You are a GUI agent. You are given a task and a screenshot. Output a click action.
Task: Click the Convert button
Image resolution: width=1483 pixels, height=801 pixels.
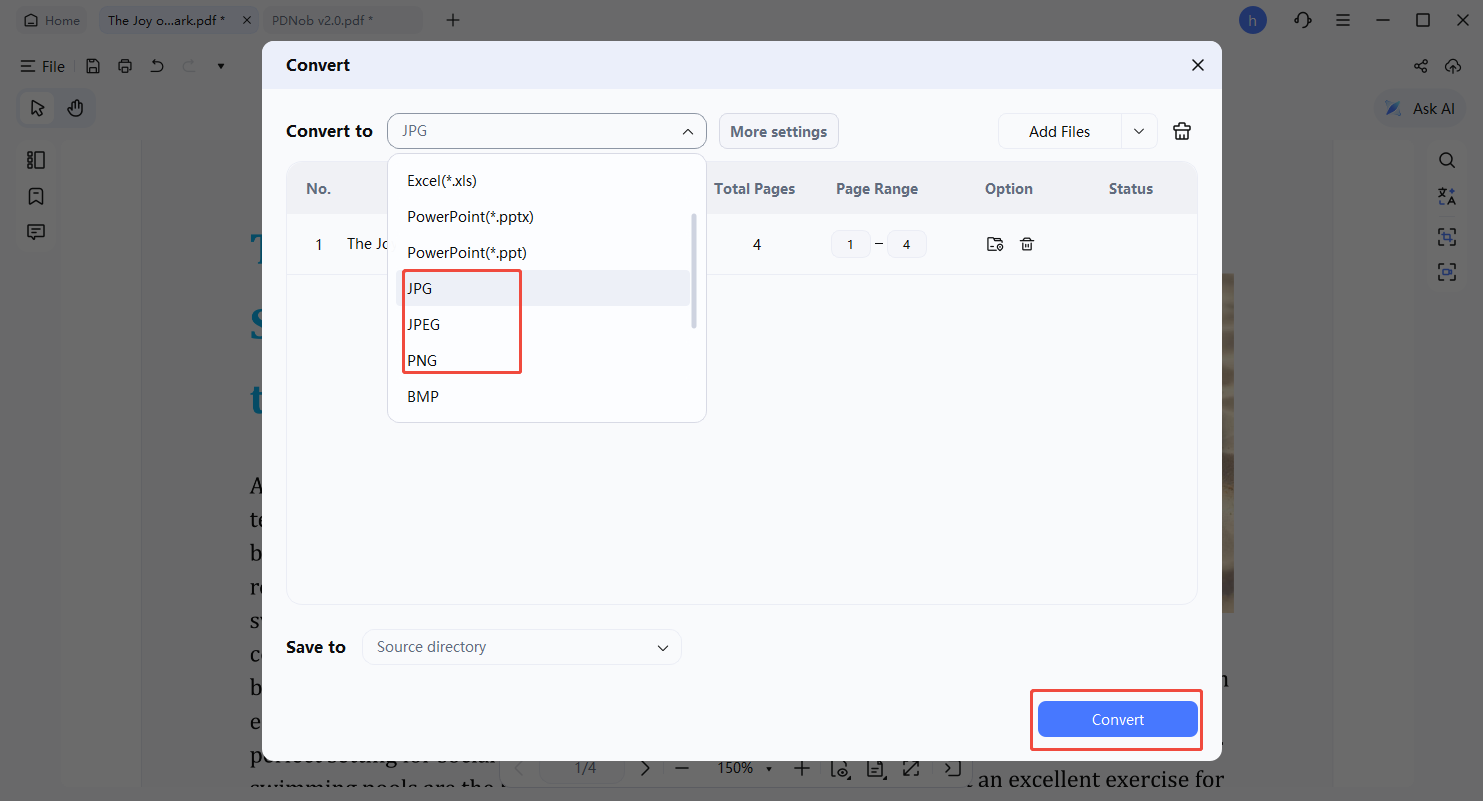pyautogui.click(x=1116, y=719)
